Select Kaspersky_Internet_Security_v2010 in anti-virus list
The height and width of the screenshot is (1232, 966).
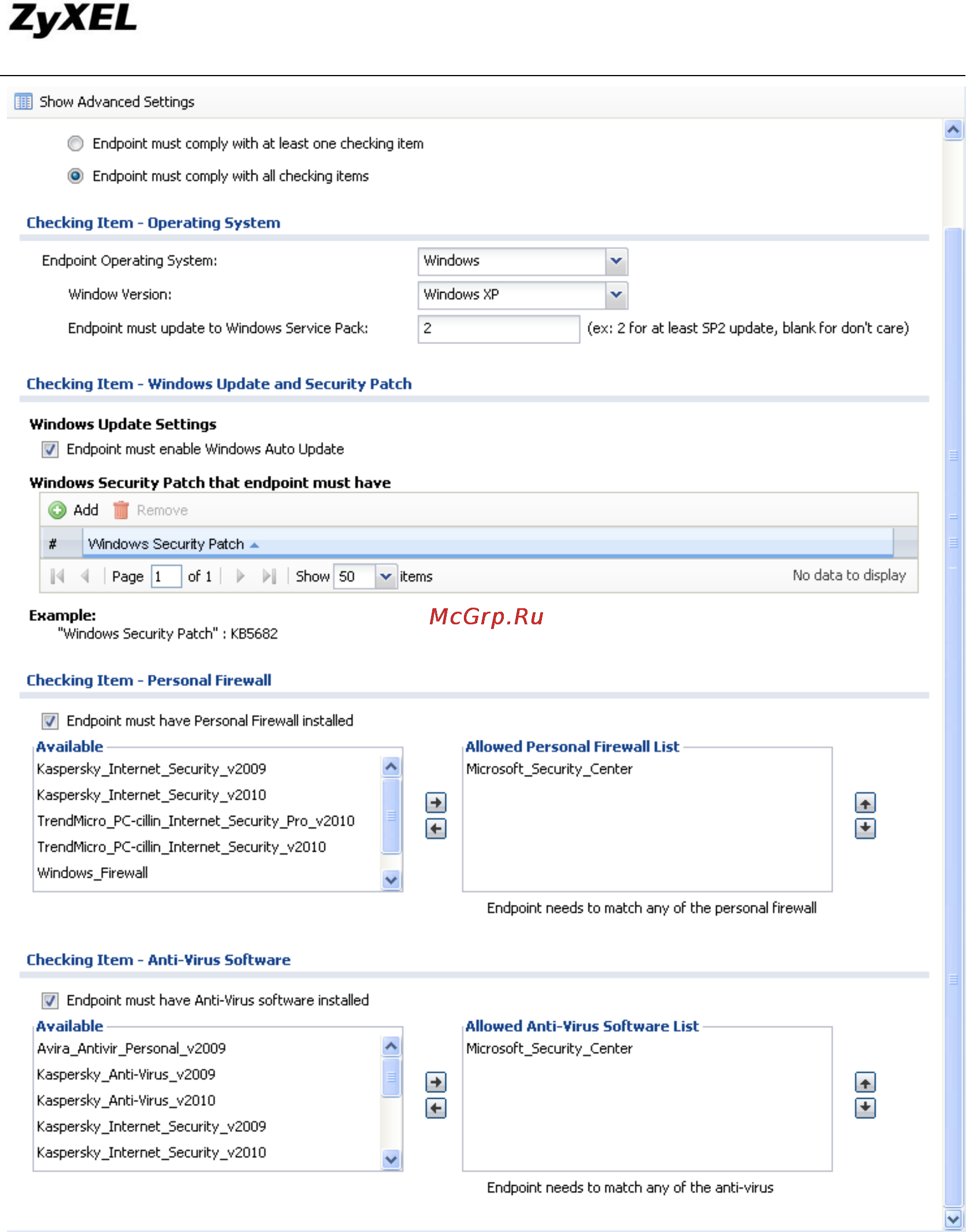point(152,1152)
